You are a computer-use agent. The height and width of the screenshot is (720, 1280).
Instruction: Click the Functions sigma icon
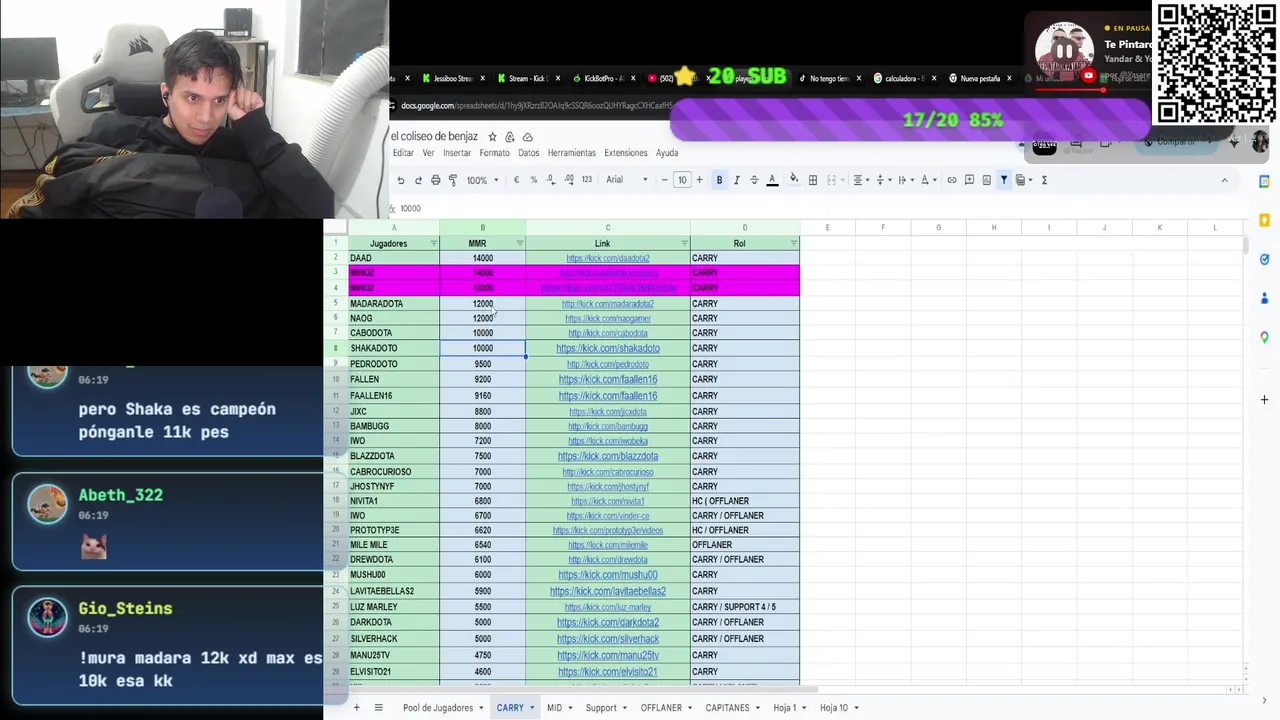point(1044,180)
